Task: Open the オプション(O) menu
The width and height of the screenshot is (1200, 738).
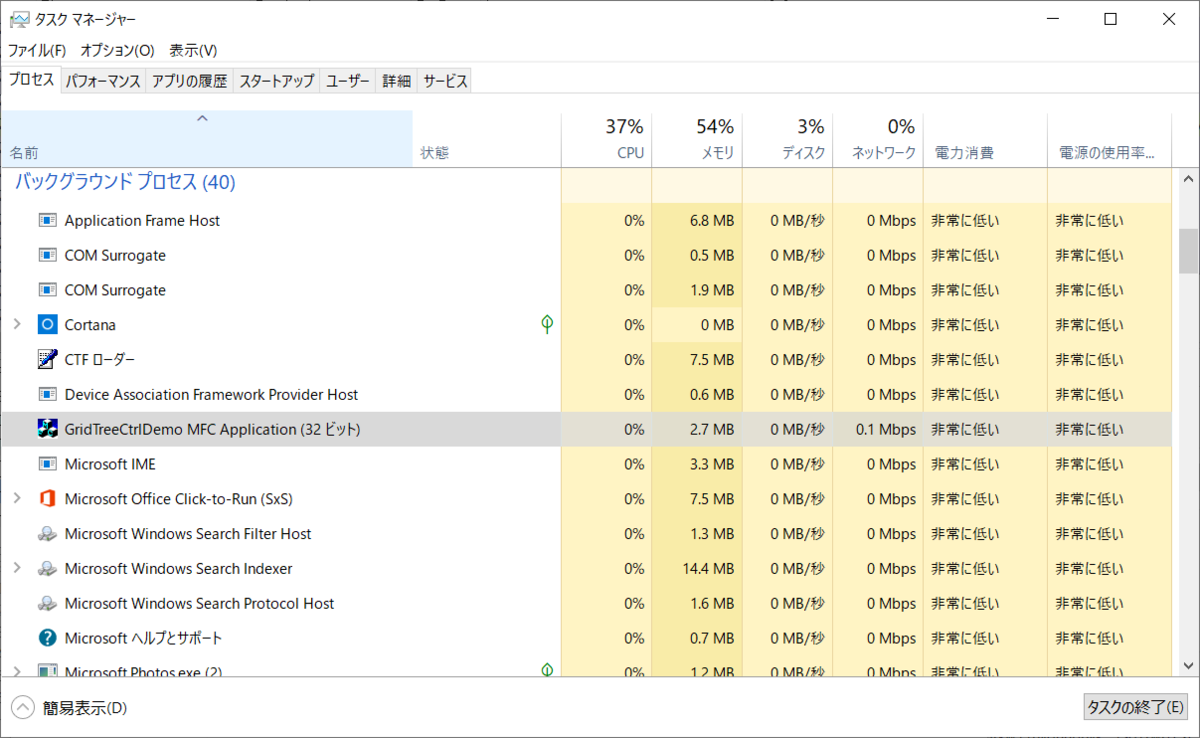Action: (x=117, y=50)
